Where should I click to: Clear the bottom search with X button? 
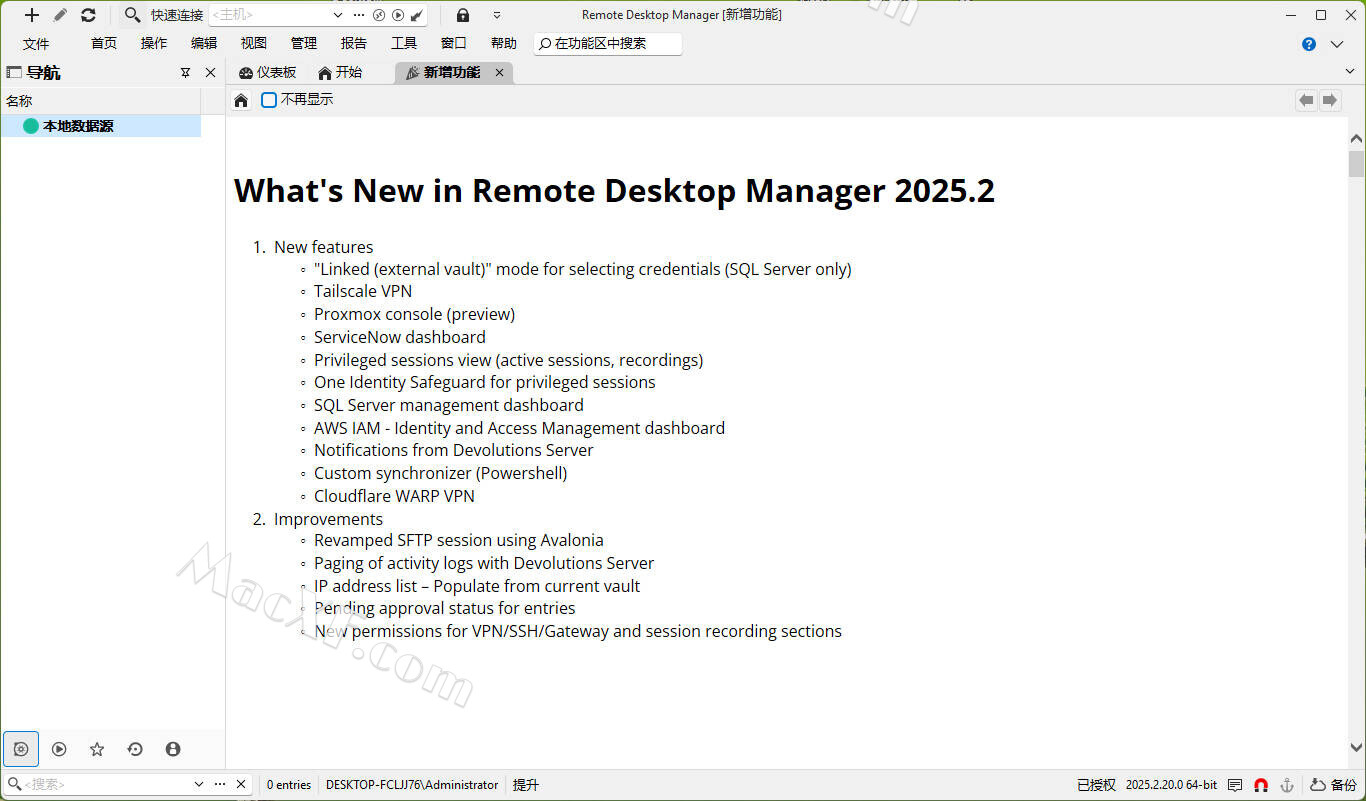(x=241, y=784)
